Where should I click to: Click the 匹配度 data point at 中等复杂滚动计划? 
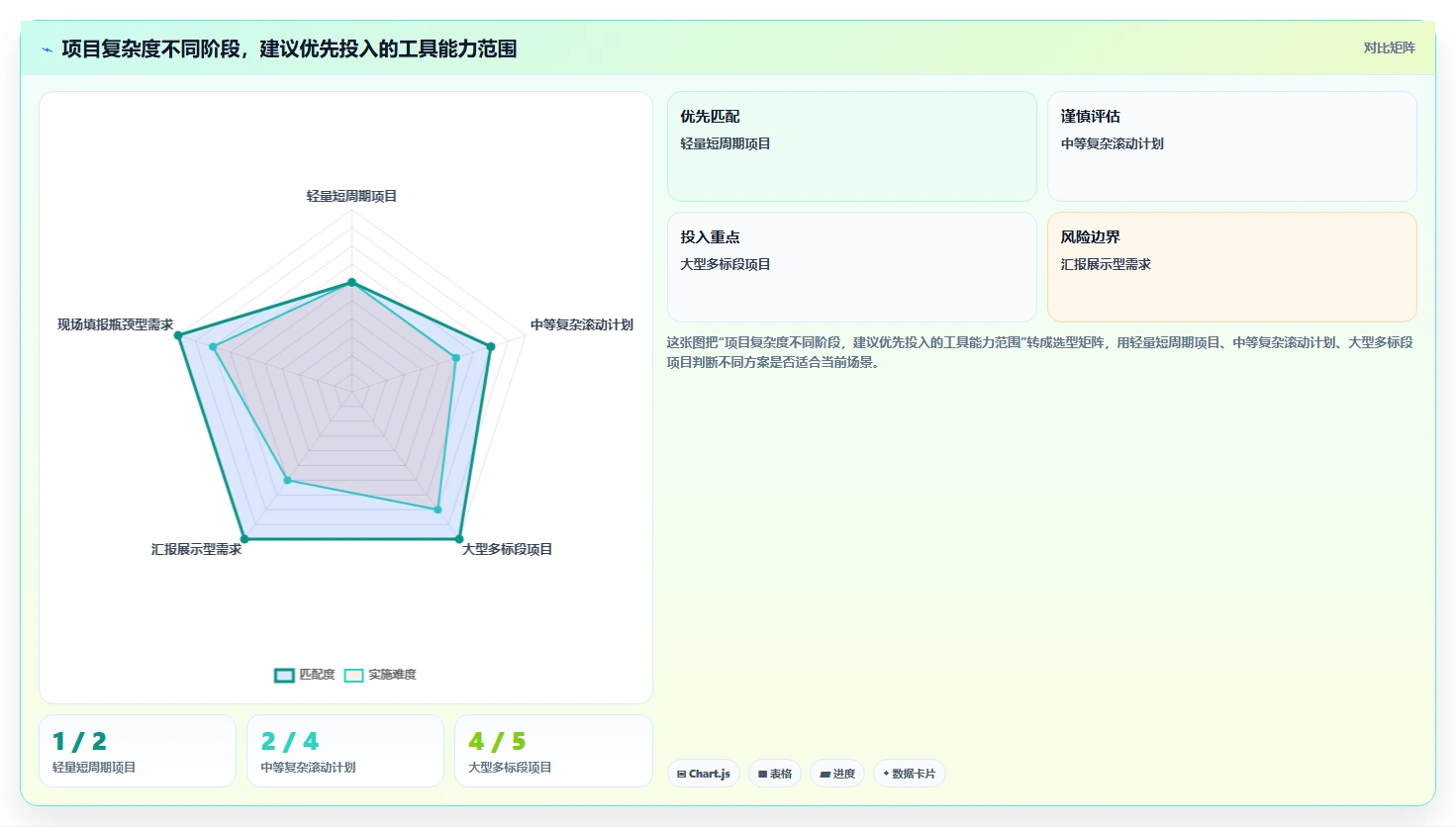point(490,346)
